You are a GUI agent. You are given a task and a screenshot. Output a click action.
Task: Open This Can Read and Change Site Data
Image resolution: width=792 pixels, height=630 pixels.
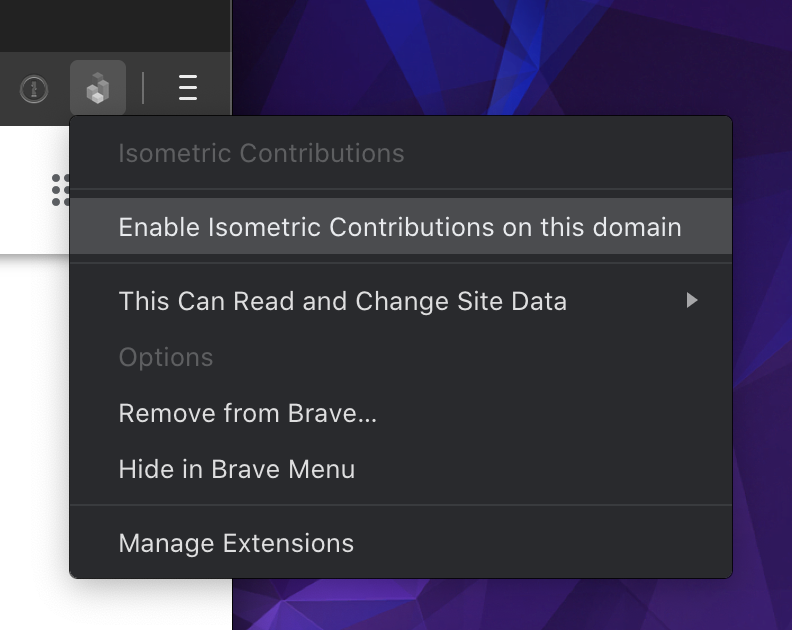(x=401, y=301)
